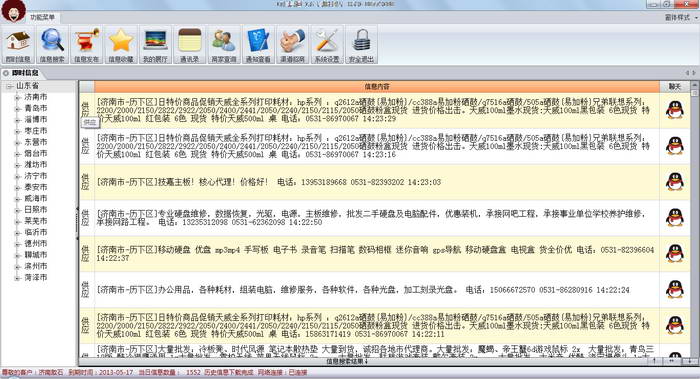Click 供应 label of 技嘉主板 message
This screenshot has height=379, width=700.
pyautogui.click(x=86, y=182)
